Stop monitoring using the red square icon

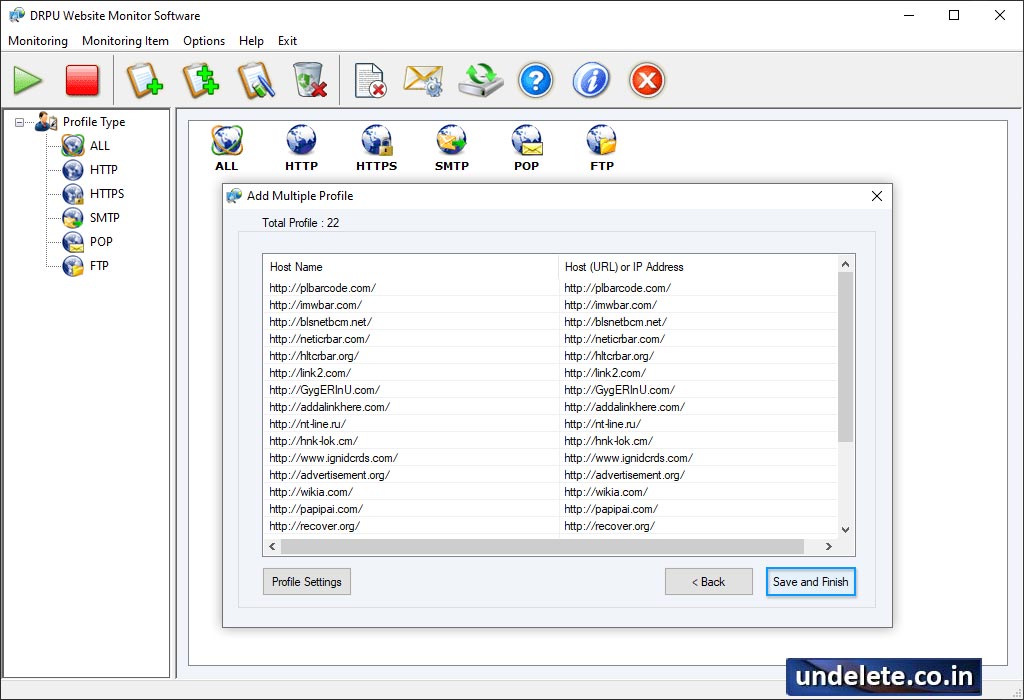click(81, 80)
